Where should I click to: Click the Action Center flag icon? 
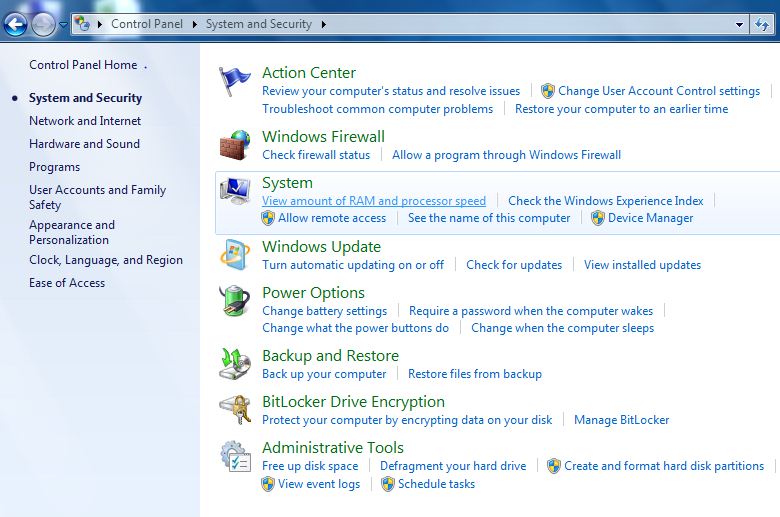[x=234, y=82]
